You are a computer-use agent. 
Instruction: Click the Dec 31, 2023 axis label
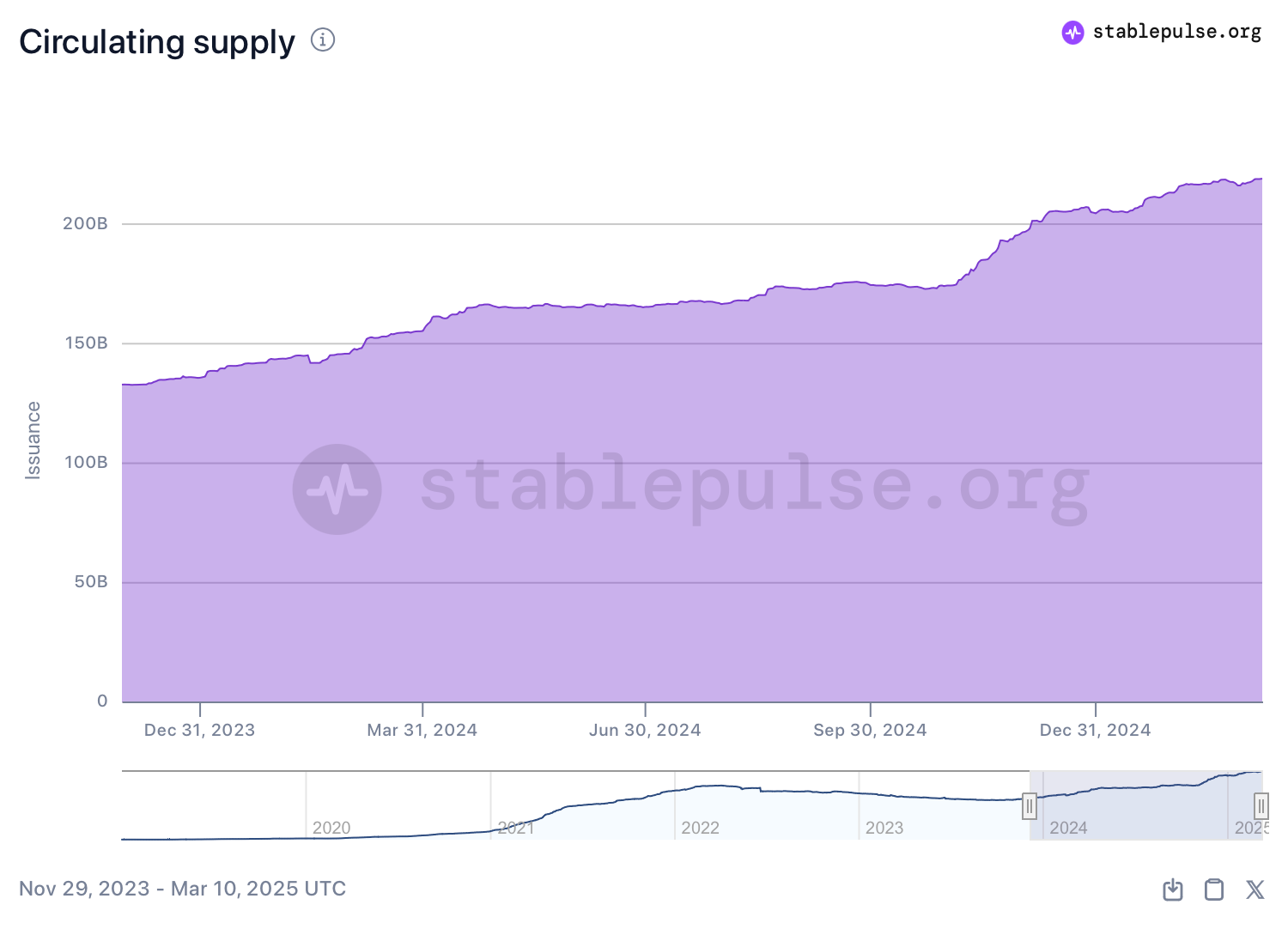pos(199,730)
